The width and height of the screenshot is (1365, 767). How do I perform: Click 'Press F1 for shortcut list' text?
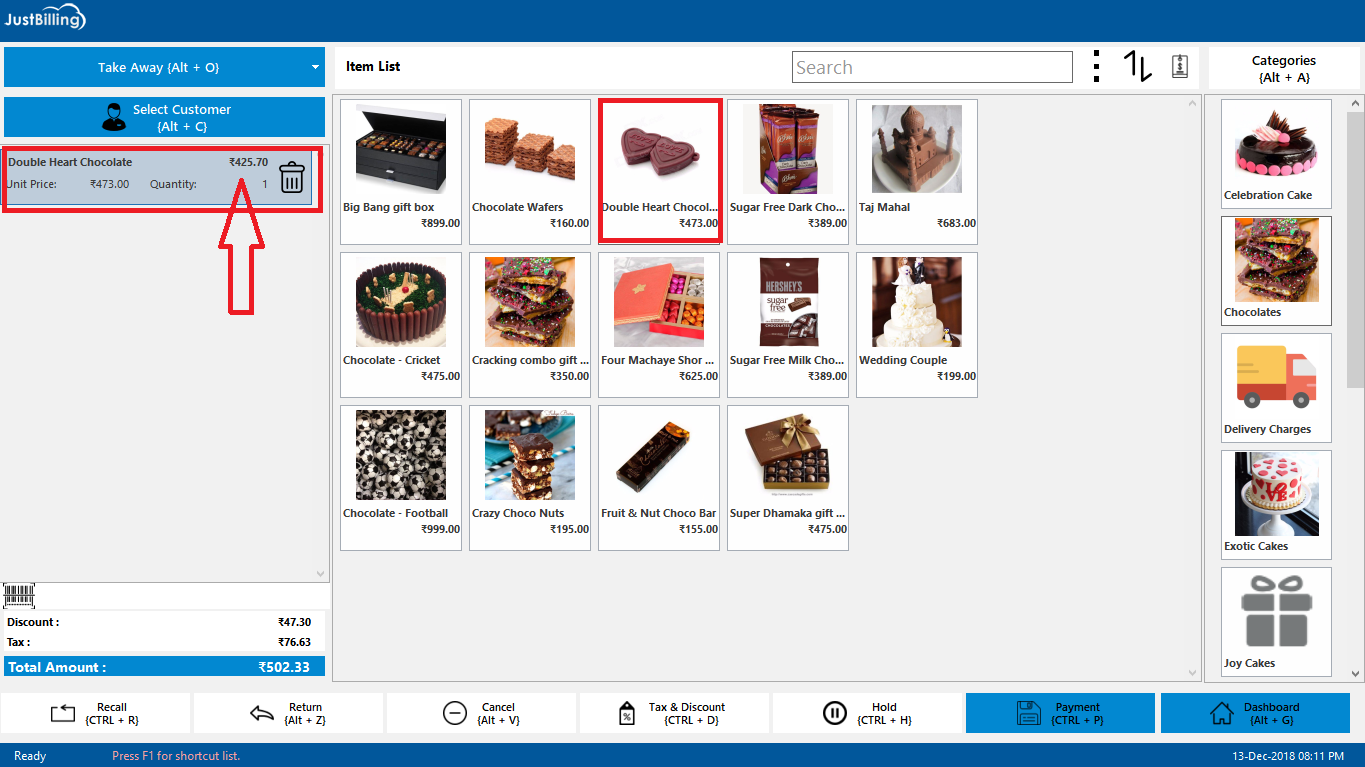pos(176,756)
